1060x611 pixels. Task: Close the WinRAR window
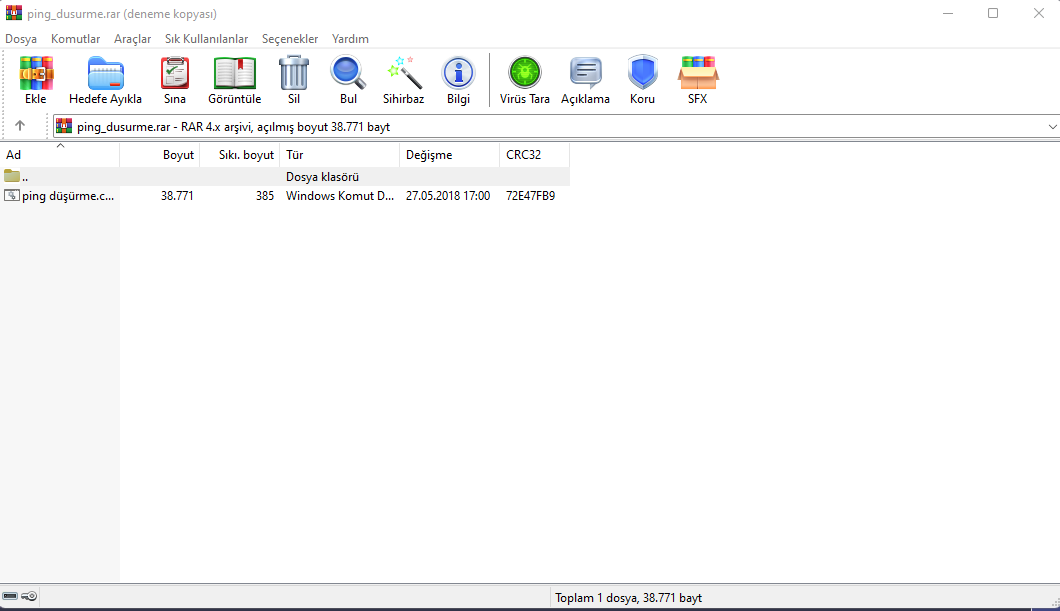coord(1038,13)
